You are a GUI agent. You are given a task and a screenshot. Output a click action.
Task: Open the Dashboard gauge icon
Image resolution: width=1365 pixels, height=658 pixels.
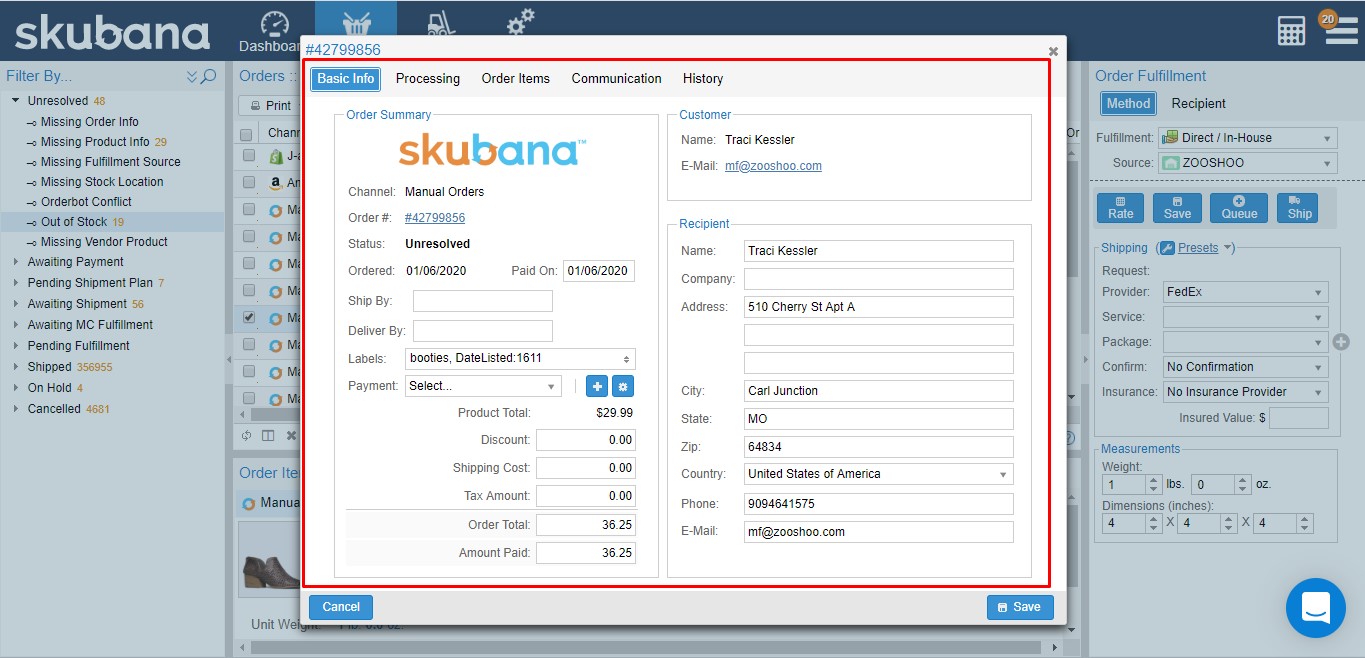point(274,24)
